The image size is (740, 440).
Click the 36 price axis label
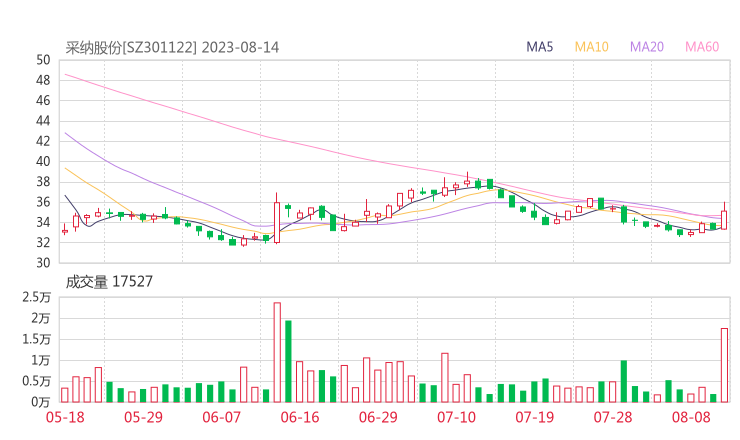[43, 202]
